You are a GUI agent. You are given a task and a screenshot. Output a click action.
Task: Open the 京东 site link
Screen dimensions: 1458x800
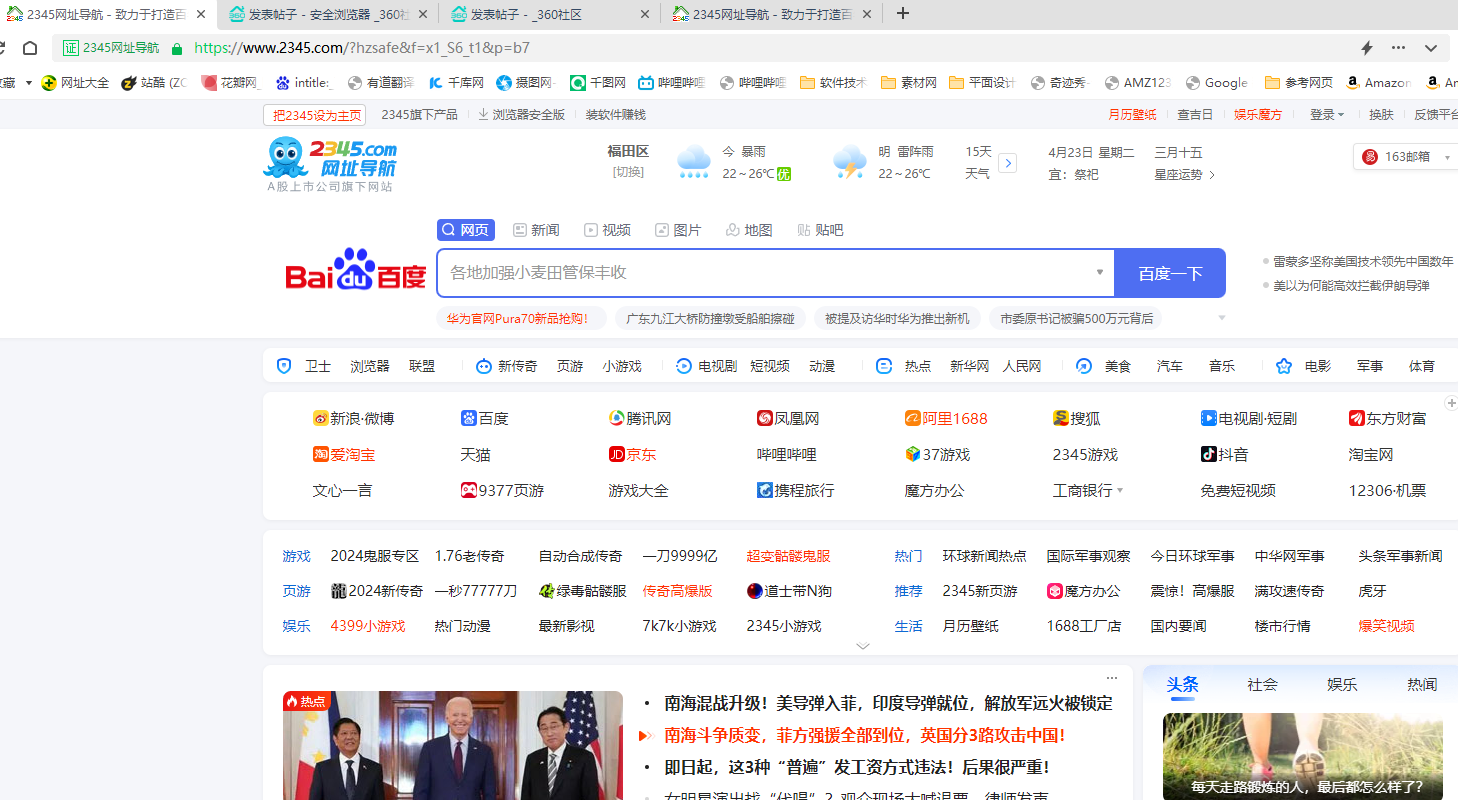633,454
